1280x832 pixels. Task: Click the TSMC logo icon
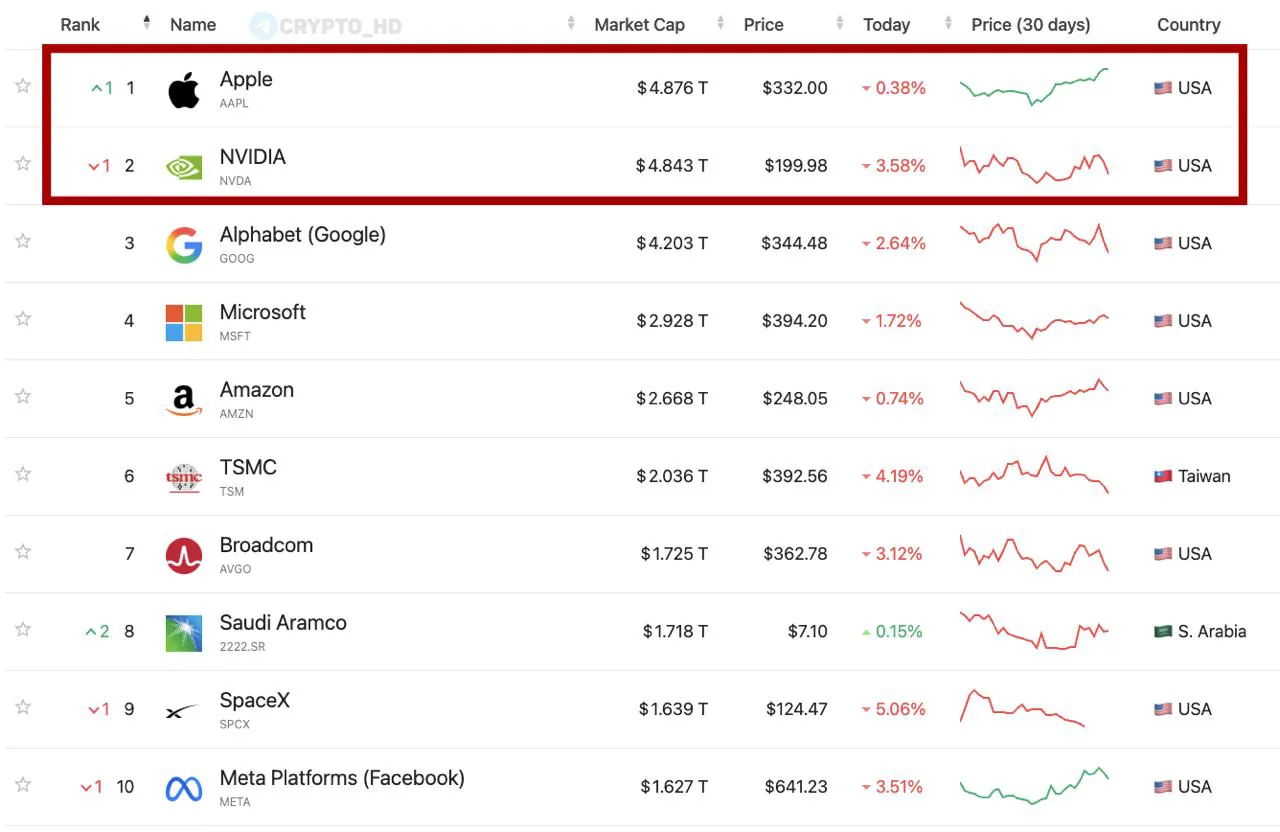[184, 478]
